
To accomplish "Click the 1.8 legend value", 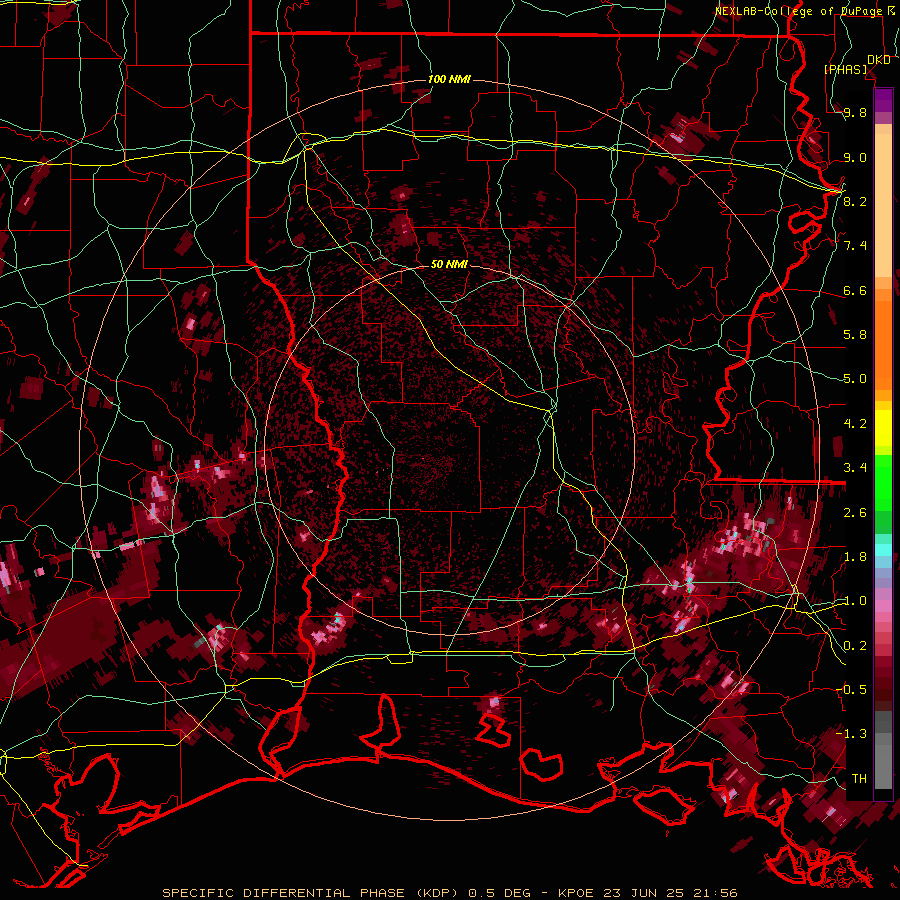I will pos(855,557).
